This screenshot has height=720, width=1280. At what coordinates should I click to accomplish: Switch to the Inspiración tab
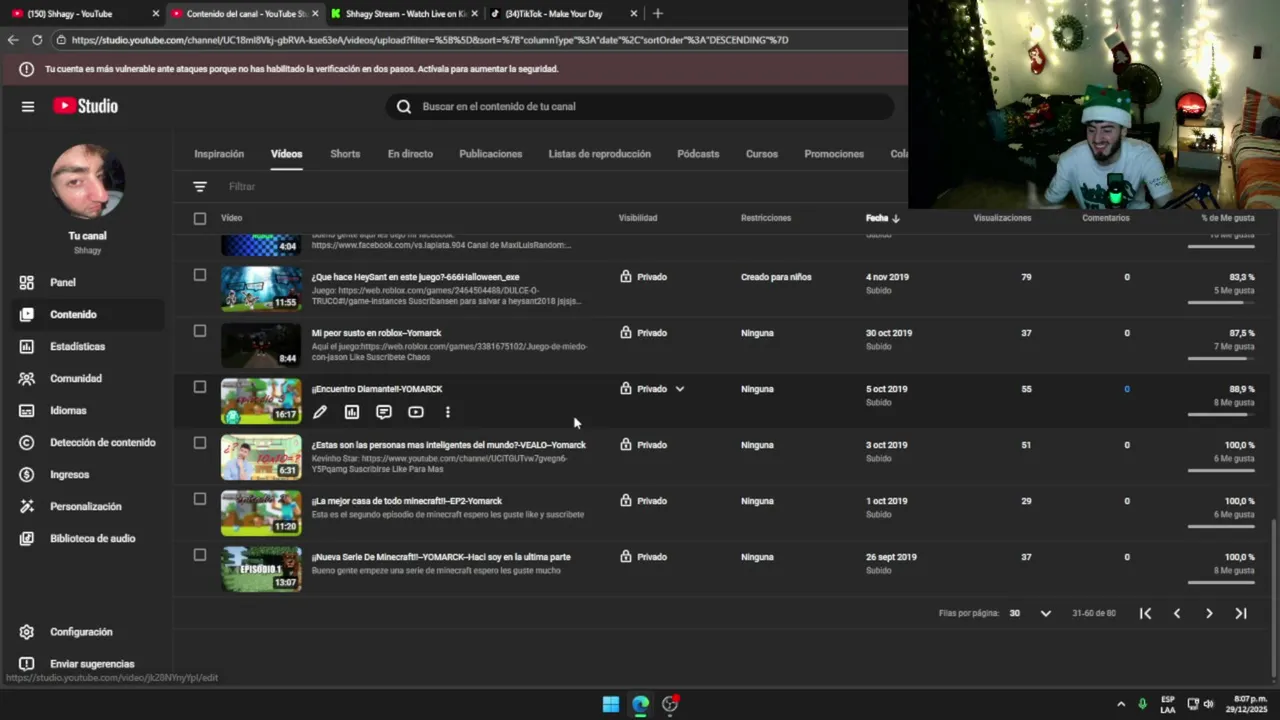coord(219,154)
